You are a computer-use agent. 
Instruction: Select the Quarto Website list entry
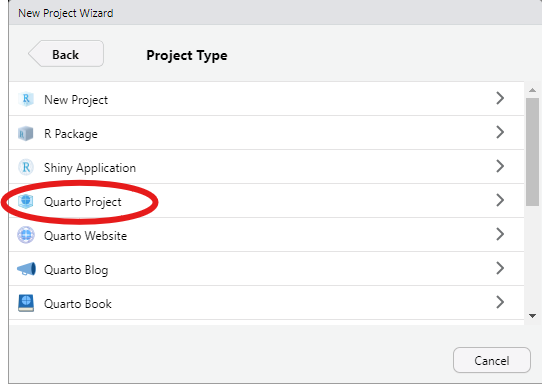tap(267, 235)
